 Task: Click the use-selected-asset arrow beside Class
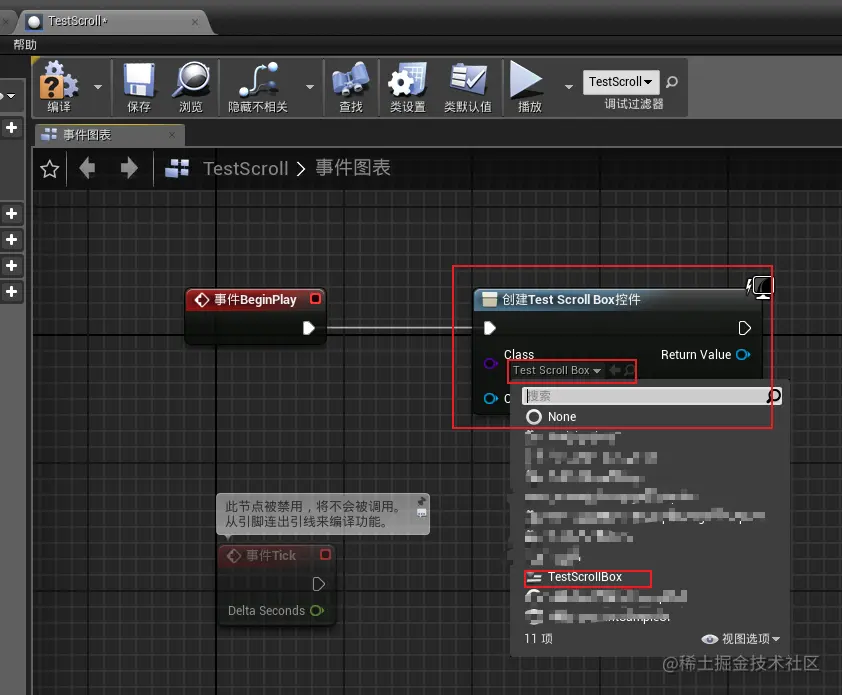tap(614, 370)
